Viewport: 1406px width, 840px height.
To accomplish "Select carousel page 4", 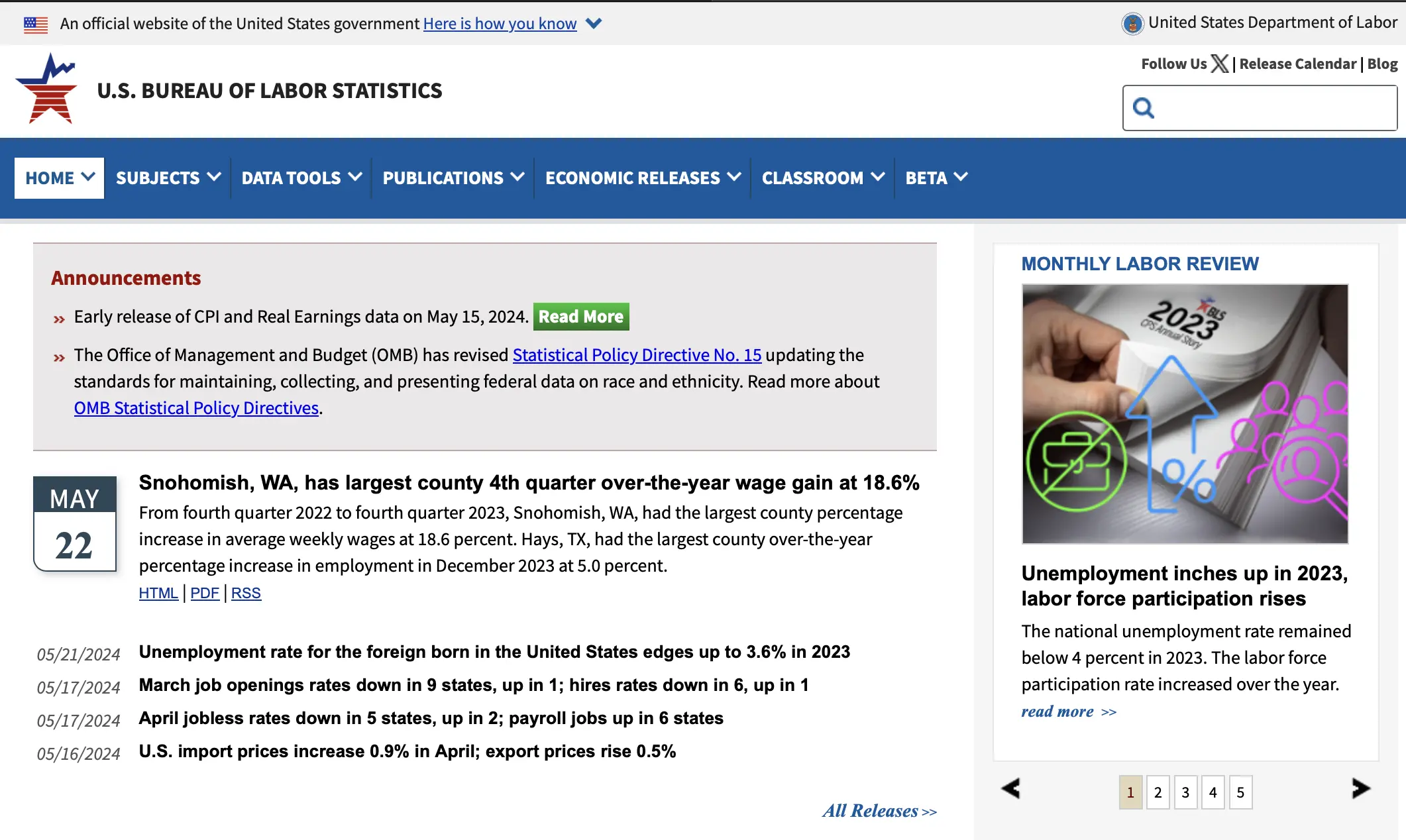I will 1213,792.
